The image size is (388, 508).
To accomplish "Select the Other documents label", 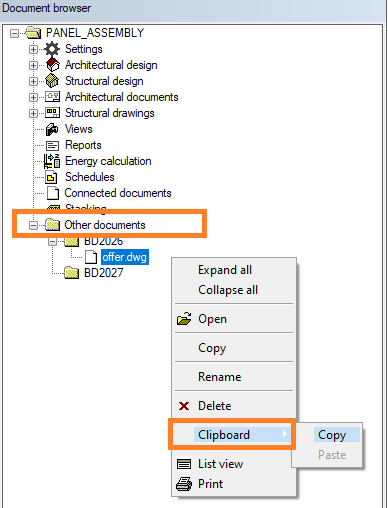I will pos(105,225).
